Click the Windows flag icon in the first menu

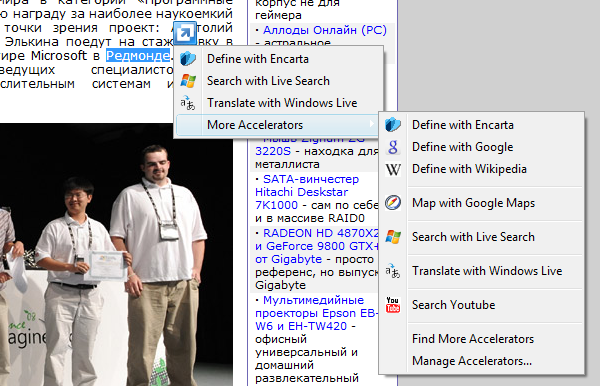[x=188, y=81]
